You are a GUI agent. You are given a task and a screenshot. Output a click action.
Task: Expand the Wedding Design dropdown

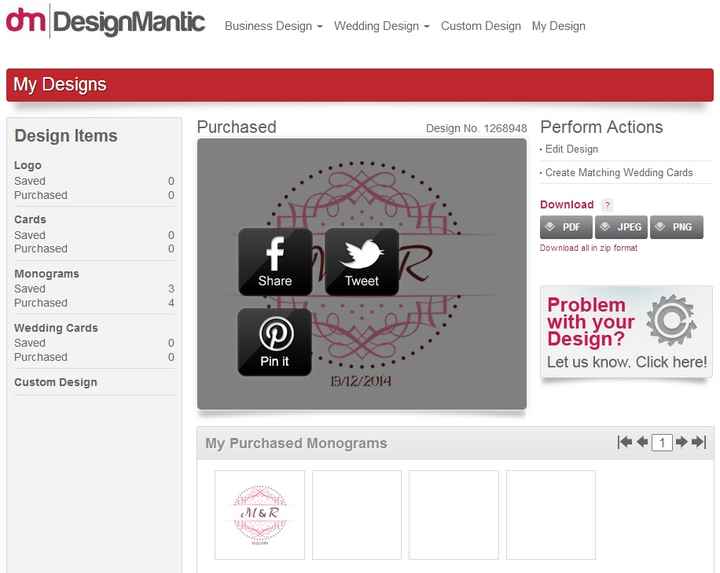[x=382, y=26]
